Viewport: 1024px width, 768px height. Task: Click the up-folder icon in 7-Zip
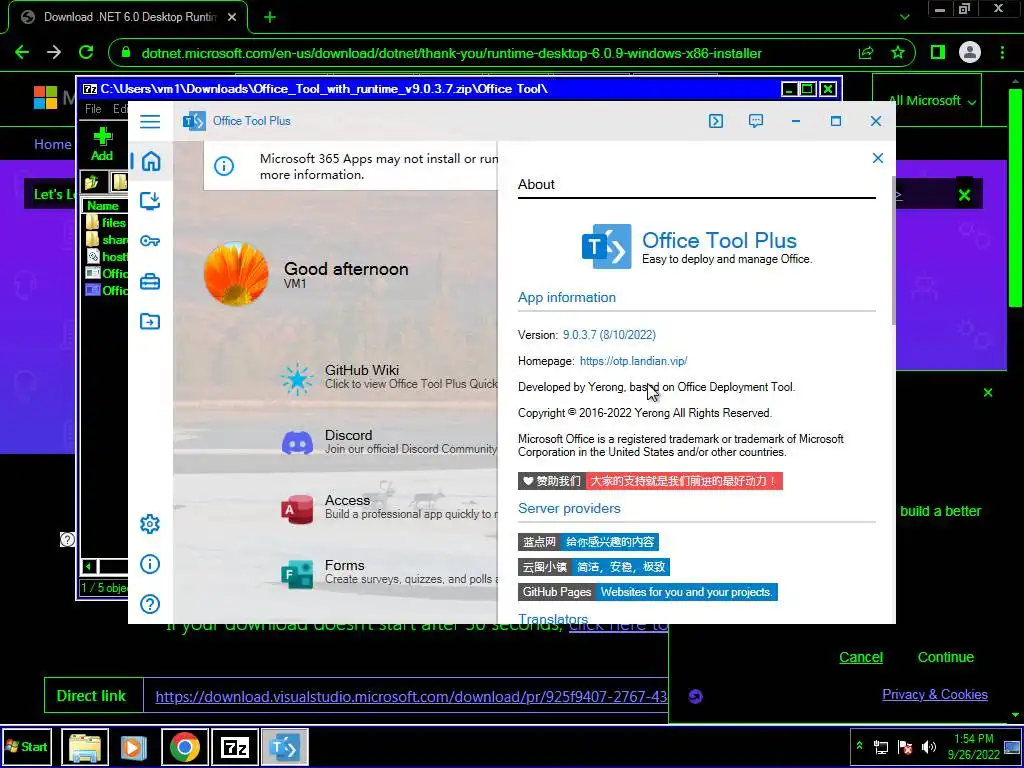click(x=91, y=182)
